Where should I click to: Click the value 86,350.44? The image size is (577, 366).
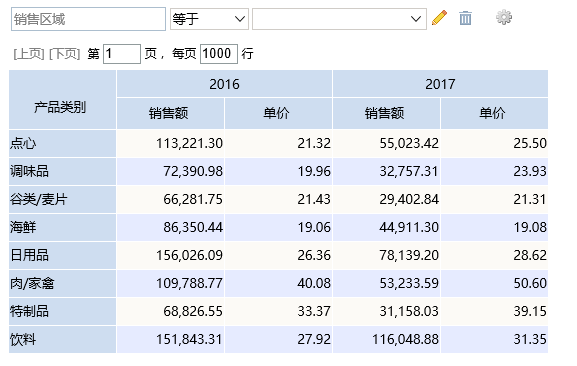193,227
